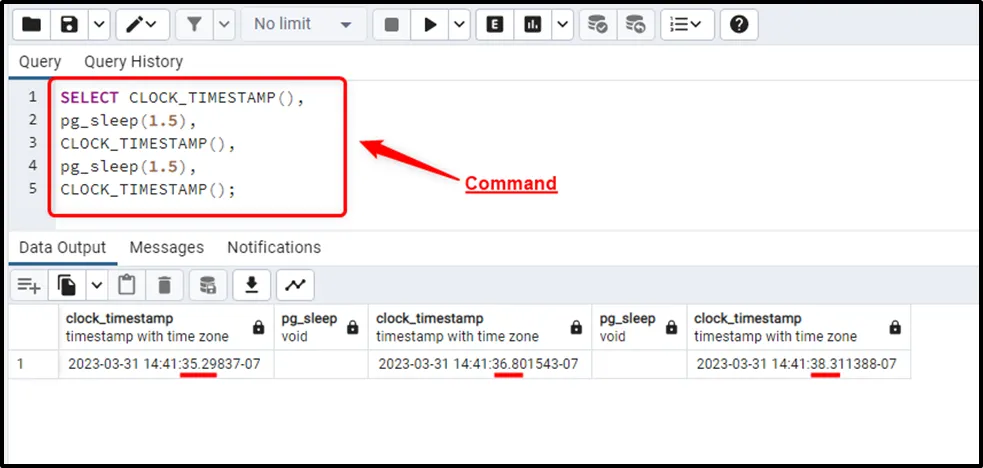Screen dimensions: 983x468
Task: Download results with the download icon
Action: (252, 286)
